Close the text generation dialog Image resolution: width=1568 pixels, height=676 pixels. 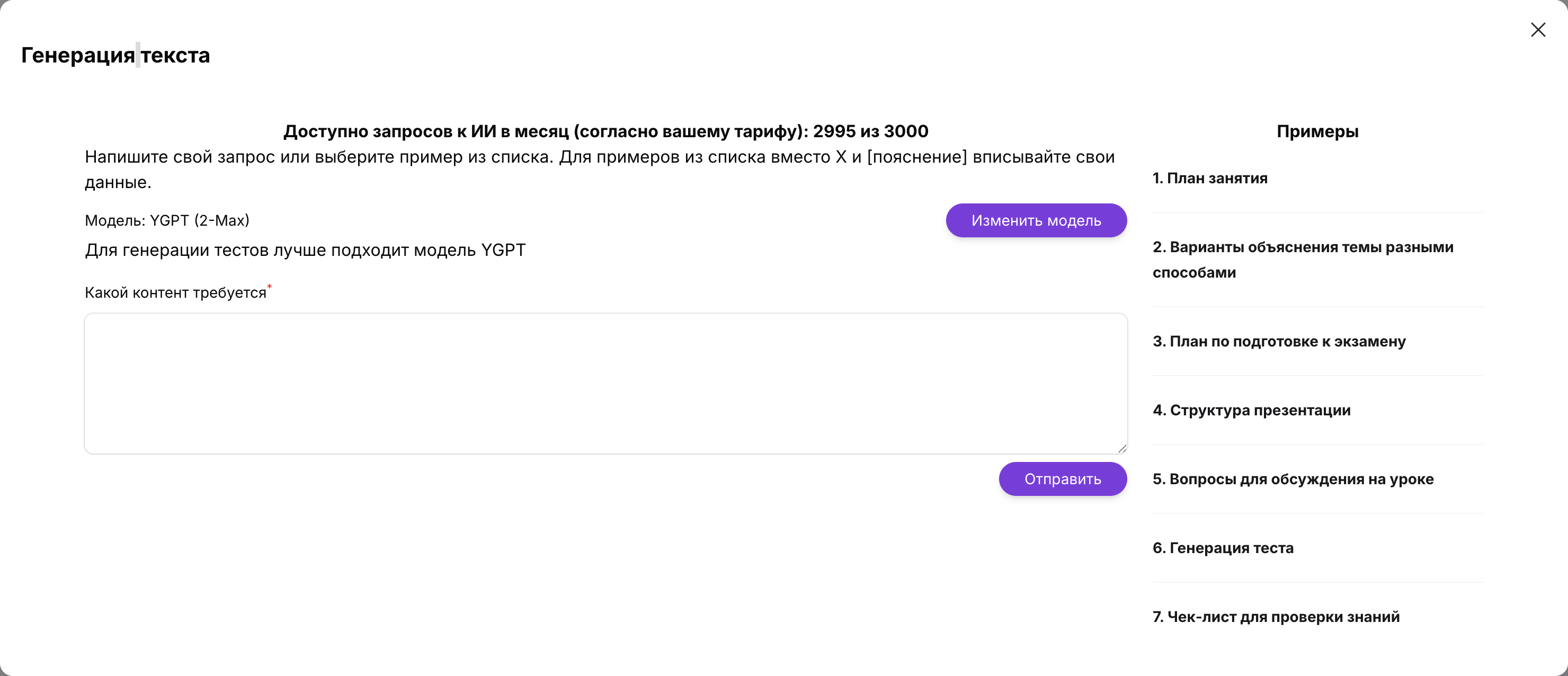click(1538, 30)
